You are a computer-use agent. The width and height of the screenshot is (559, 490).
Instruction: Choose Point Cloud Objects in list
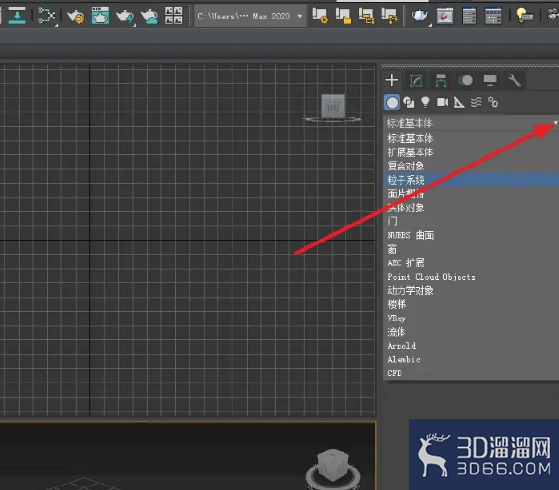[471, 277]
